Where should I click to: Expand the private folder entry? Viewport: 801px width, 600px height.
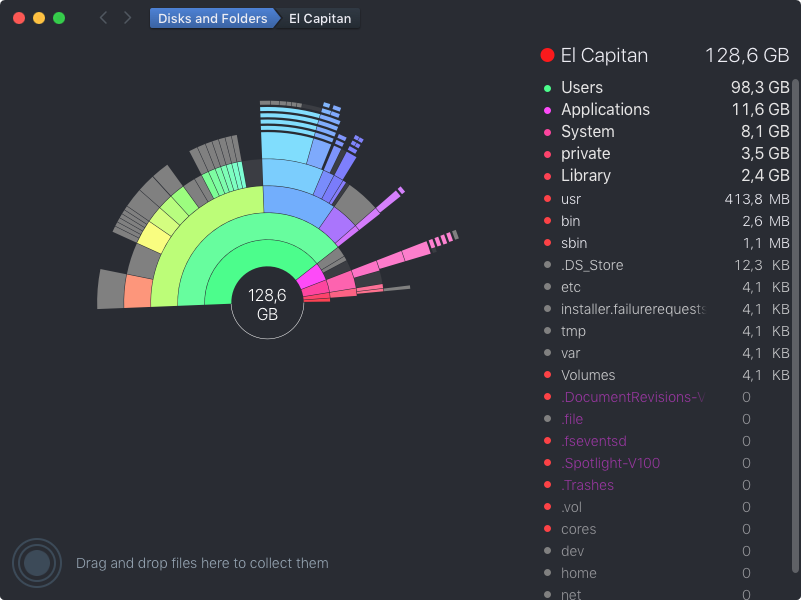click(x=585, y=154)
